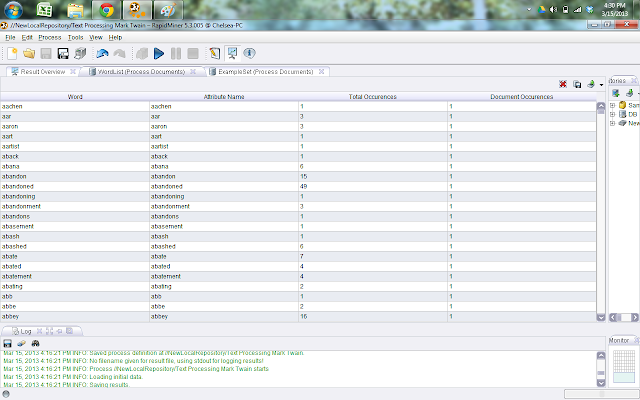Open the welcome info perspective icon
This screenshot has height=400, width=640.
(249, 53)
